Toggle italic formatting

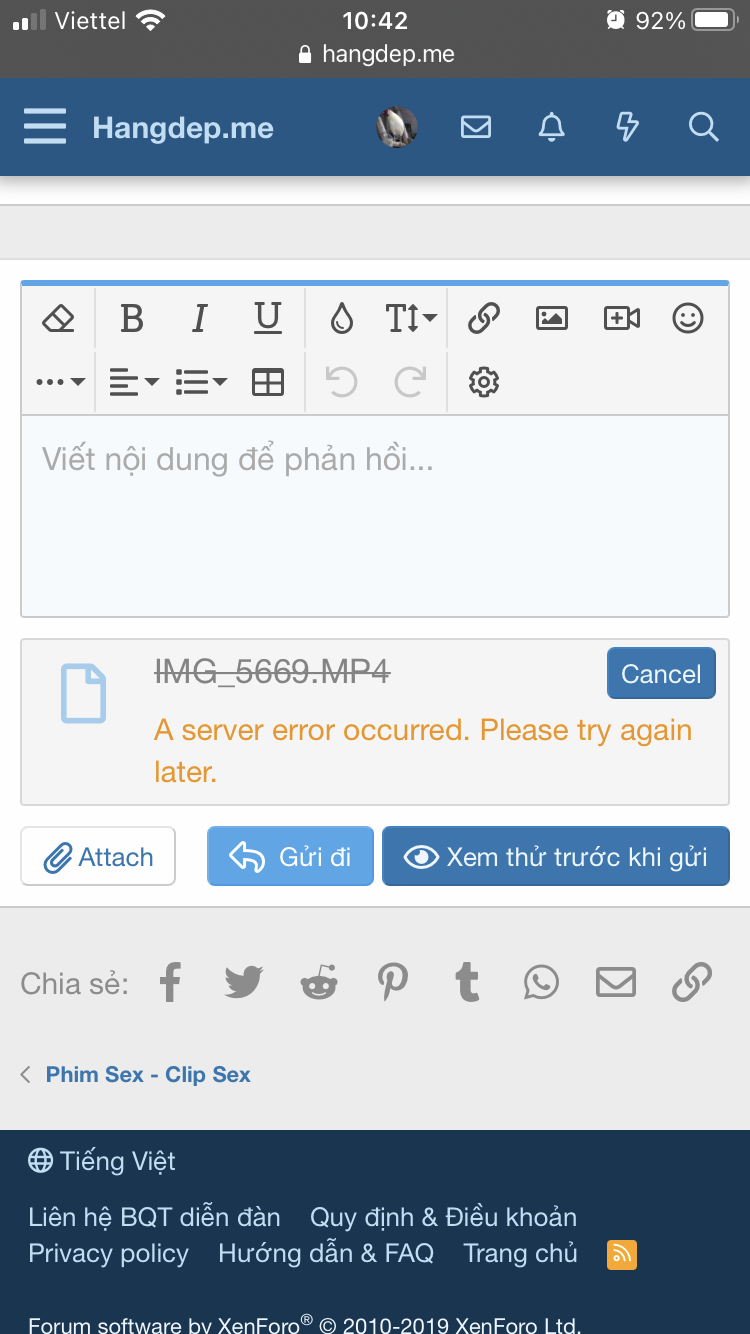(199, 319)
